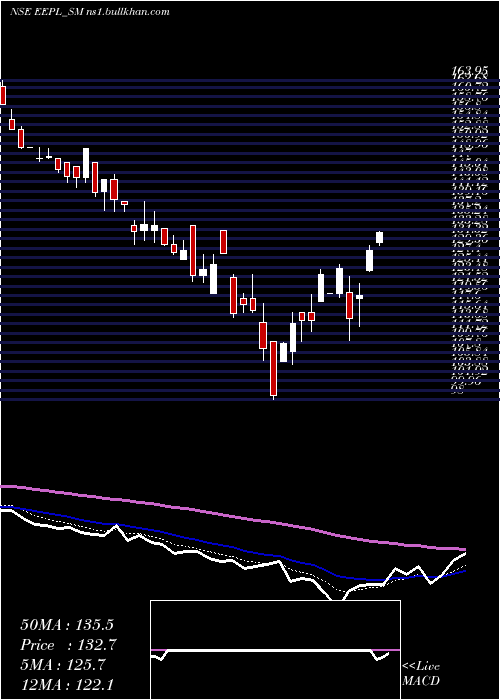
Task: Click the <<Live MACD label
Action: (421, 674)
